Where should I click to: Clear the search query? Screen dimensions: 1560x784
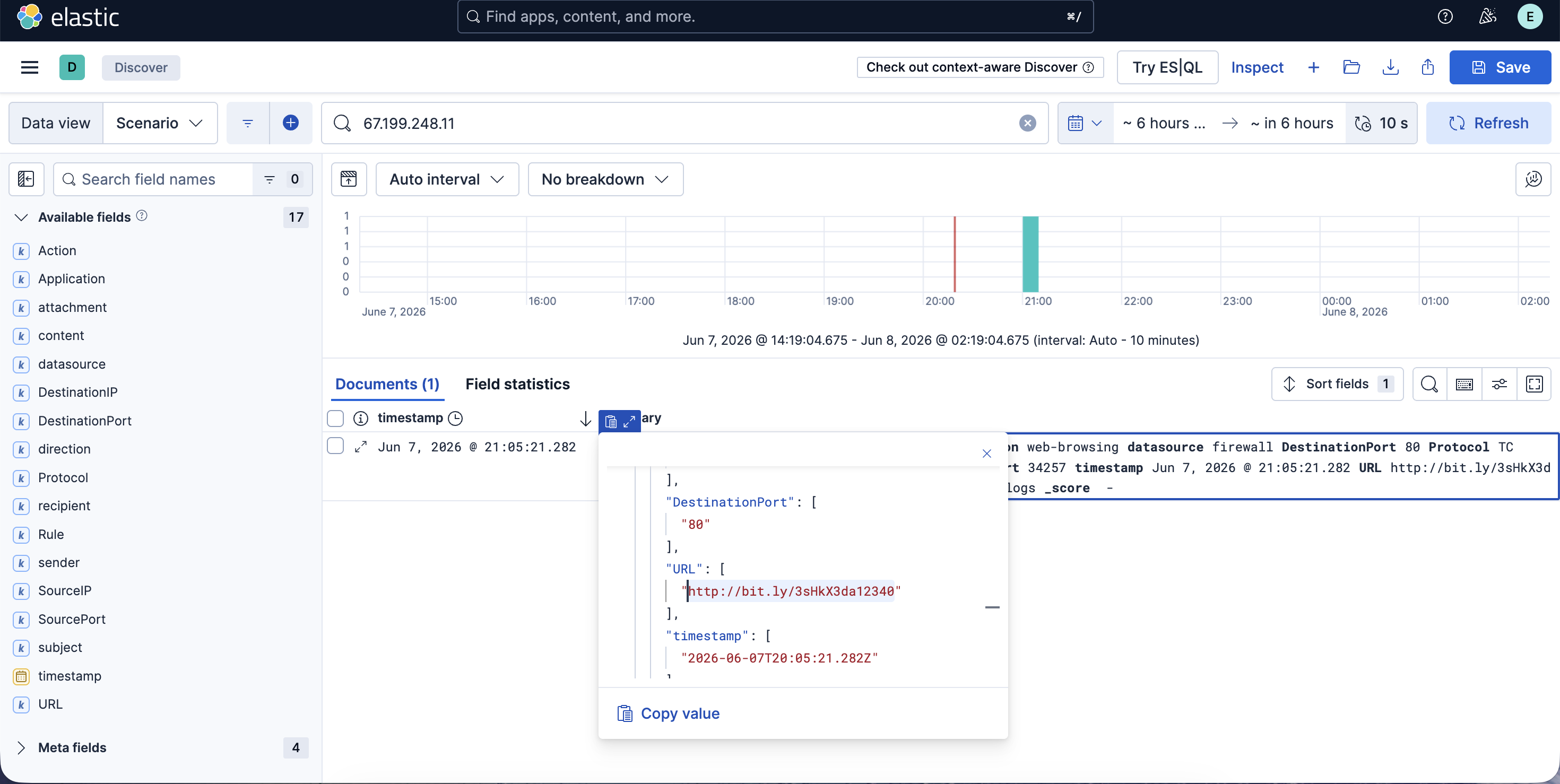(1028, 123)
